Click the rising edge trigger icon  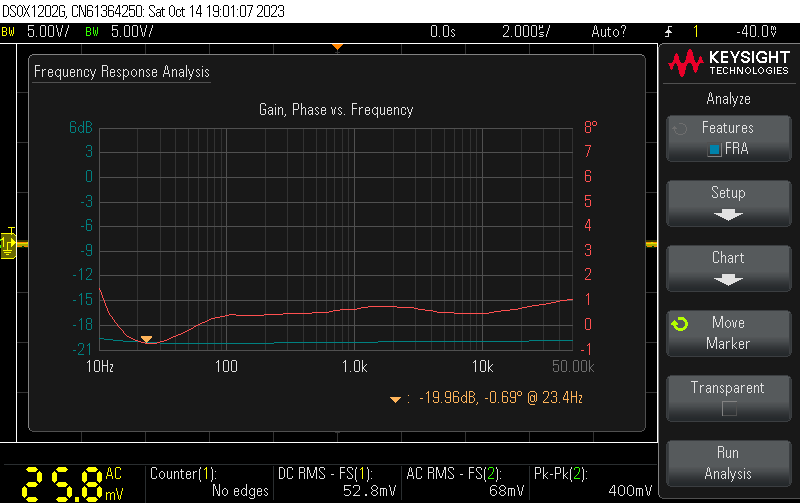point(668,32)
